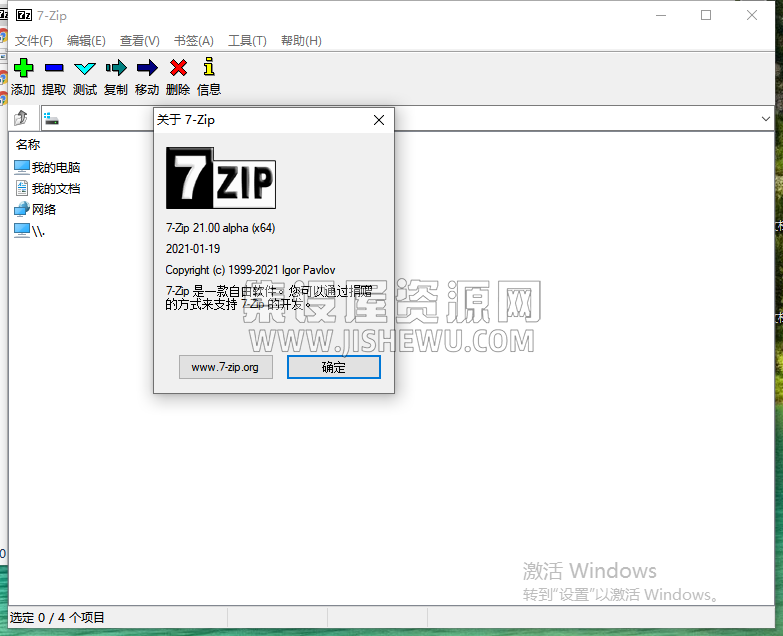Expand the address bar dropdown arrow

(766, 119)
